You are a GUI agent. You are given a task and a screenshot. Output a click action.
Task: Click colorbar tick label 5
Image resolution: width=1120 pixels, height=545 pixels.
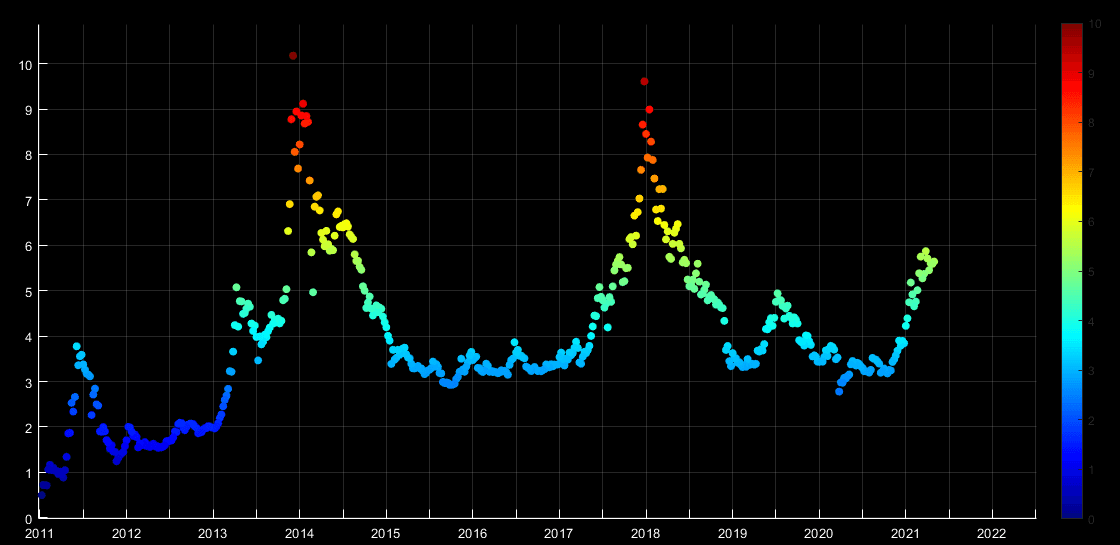click(1091, 271)
